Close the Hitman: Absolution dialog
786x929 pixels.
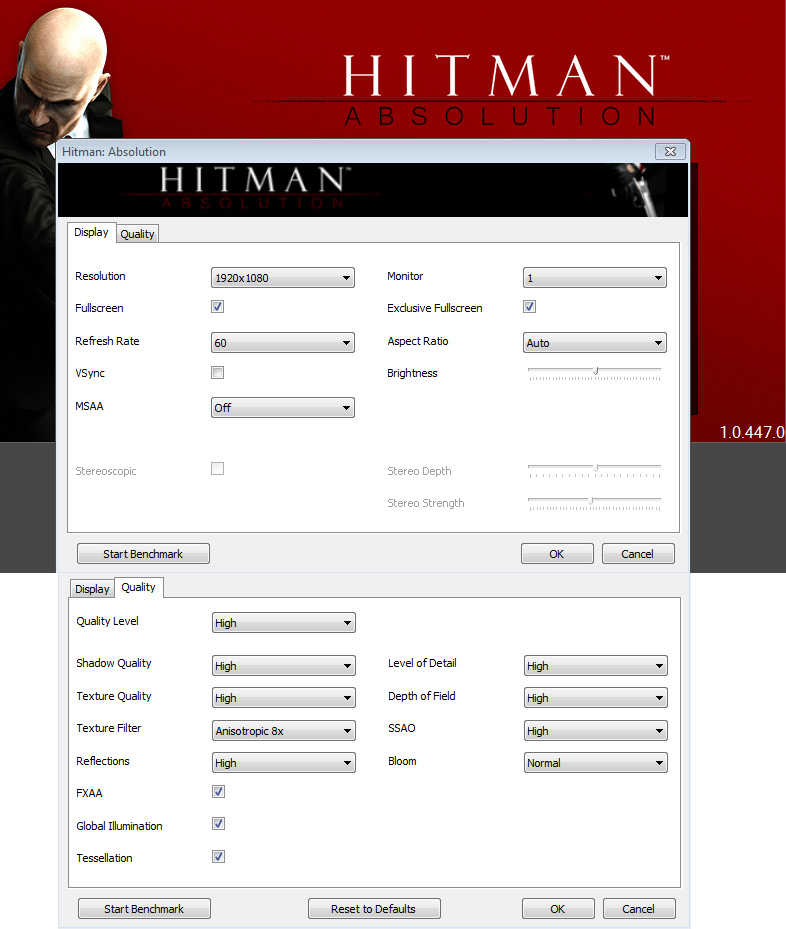[x=670, y=152]
